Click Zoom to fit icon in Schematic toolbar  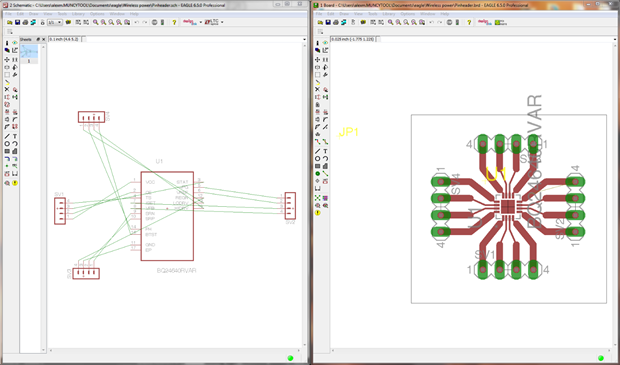coord(96,23)
